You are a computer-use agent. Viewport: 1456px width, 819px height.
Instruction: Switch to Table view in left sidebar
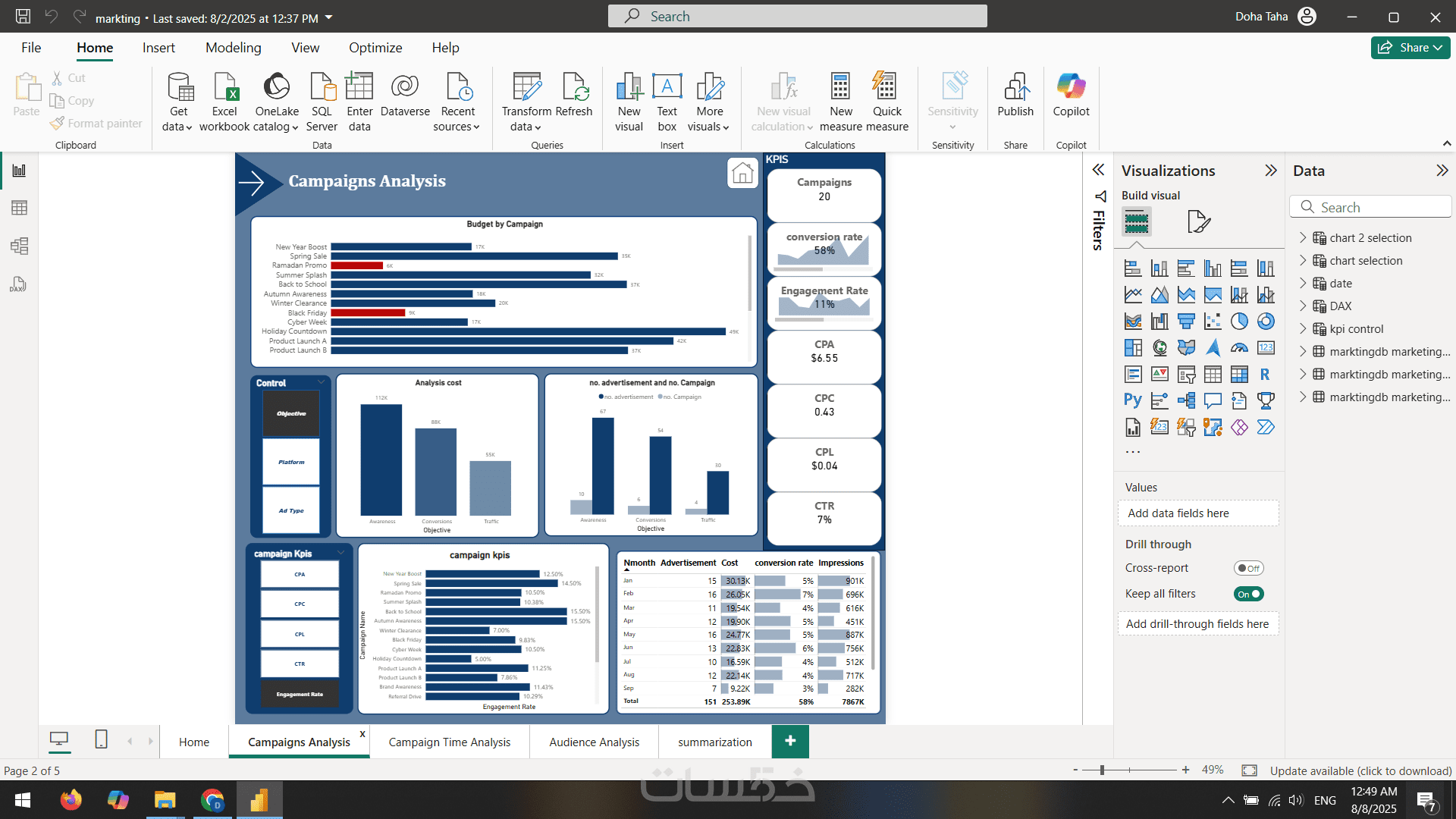(19, 208)
